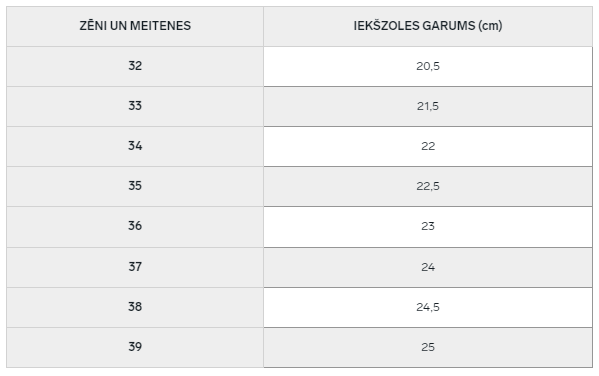Click the 23 insole length value

[x=428, y=227]
